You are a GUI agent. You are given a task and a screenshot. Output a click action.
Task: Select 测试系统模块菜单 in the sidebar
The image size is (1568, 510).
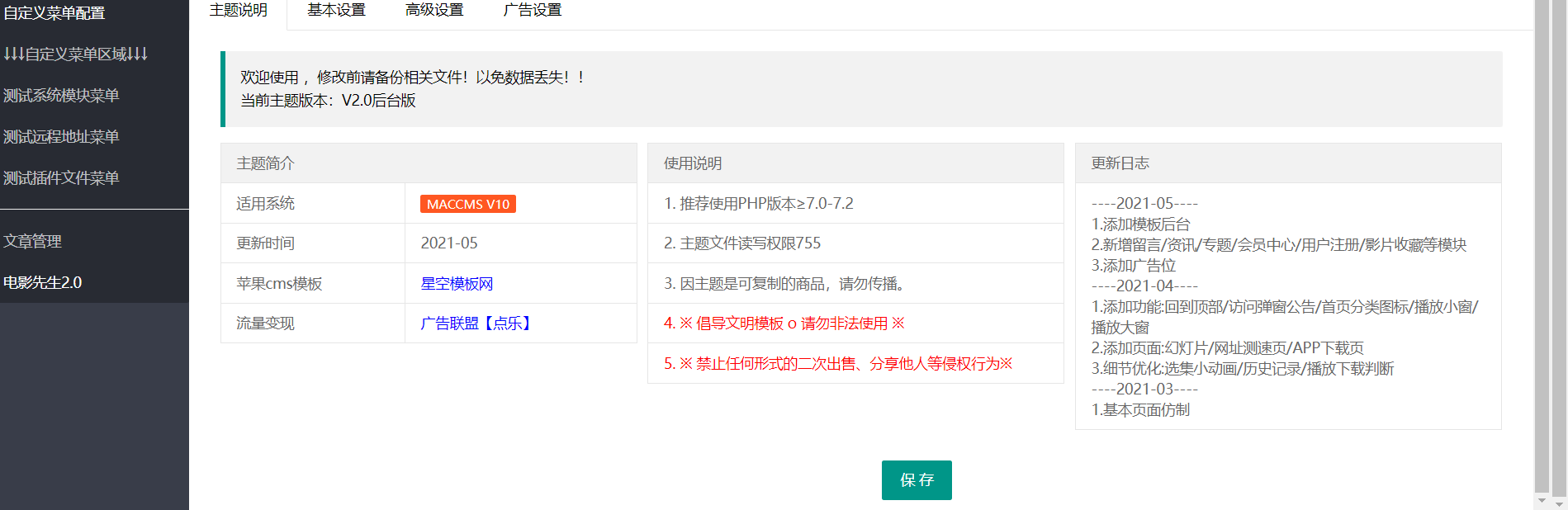[x=61, y=96]
